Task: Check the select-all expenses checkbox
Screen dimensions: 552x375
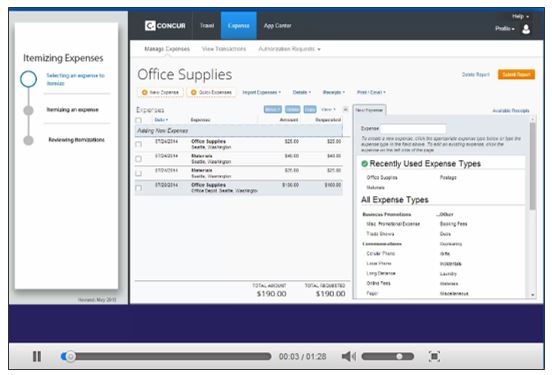Action: pyautogui.click(x=139, y=120)
